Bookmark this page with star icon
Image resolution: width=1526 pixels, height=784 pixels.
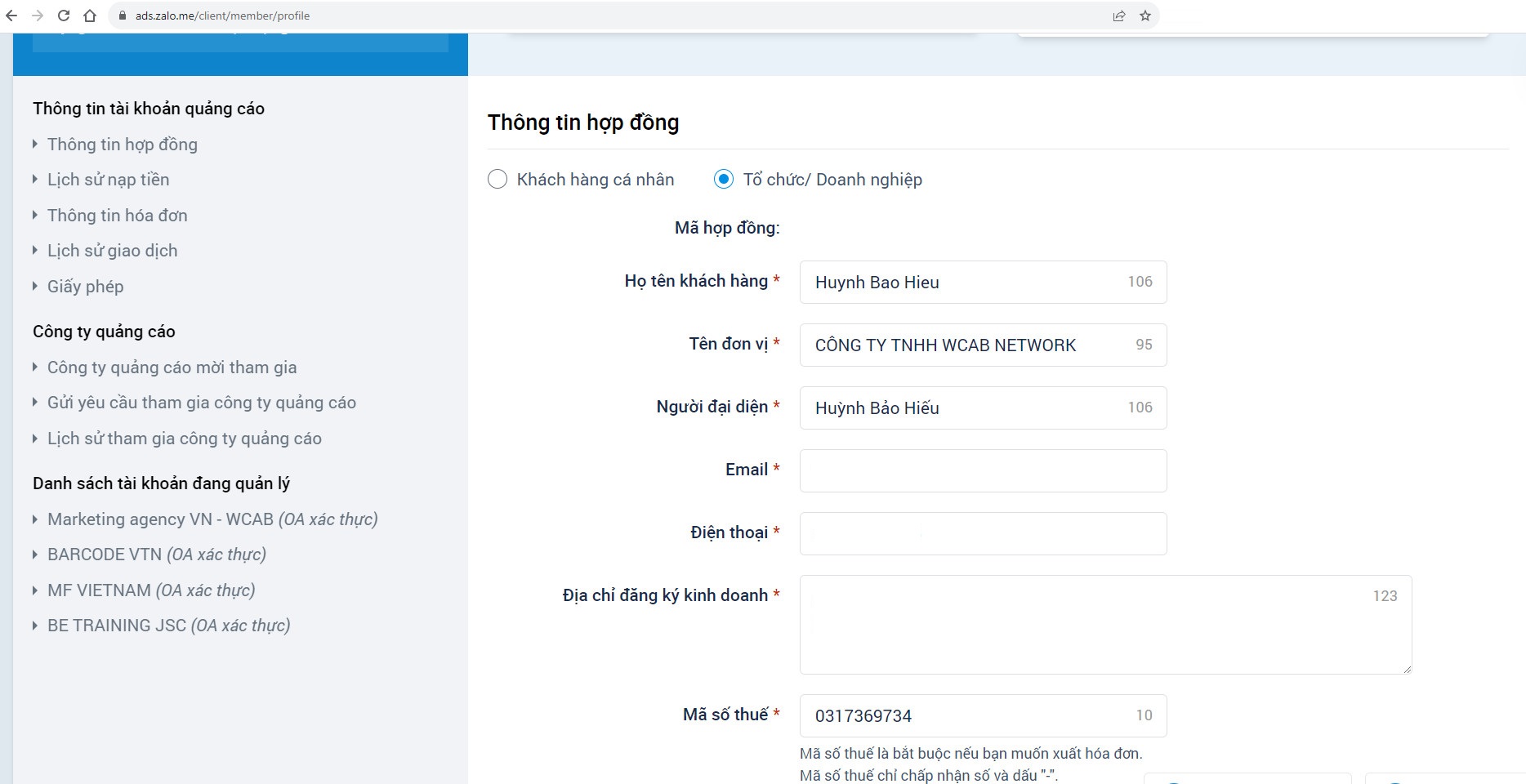(x=1145, y=16)
